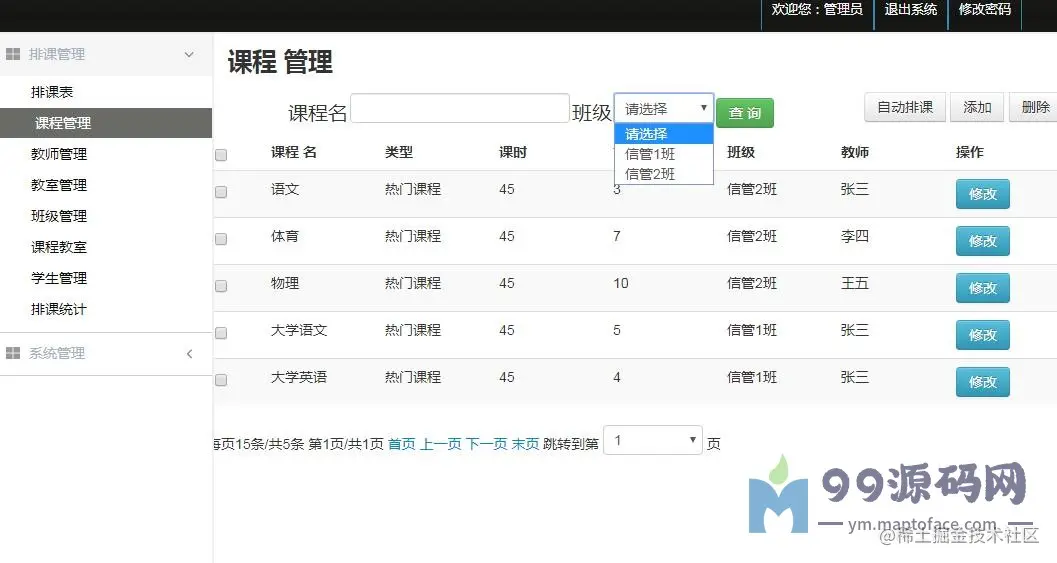1057x563 pixels.
Task: Choose 请选择 option in class dropdown list
Action: point(664,134)
